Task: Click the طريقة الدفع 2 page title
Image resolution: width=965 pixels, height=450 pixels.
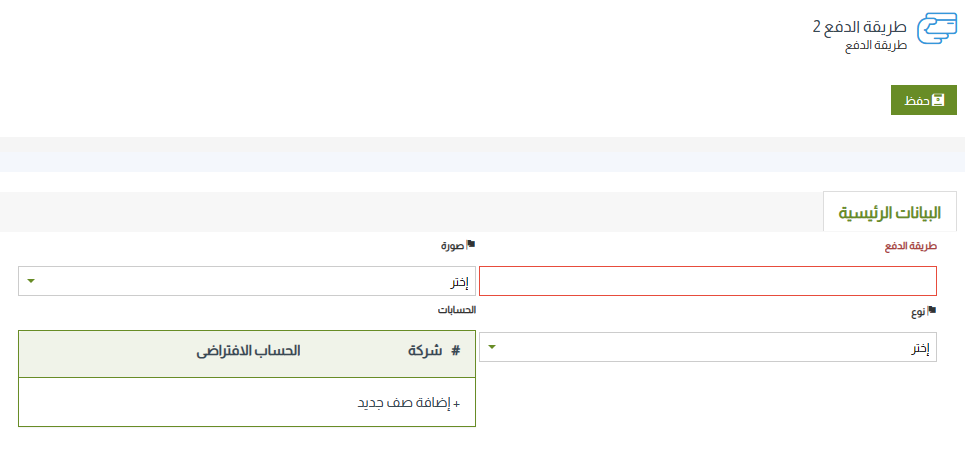Action: pyautogui.click(x=859, y=27)
